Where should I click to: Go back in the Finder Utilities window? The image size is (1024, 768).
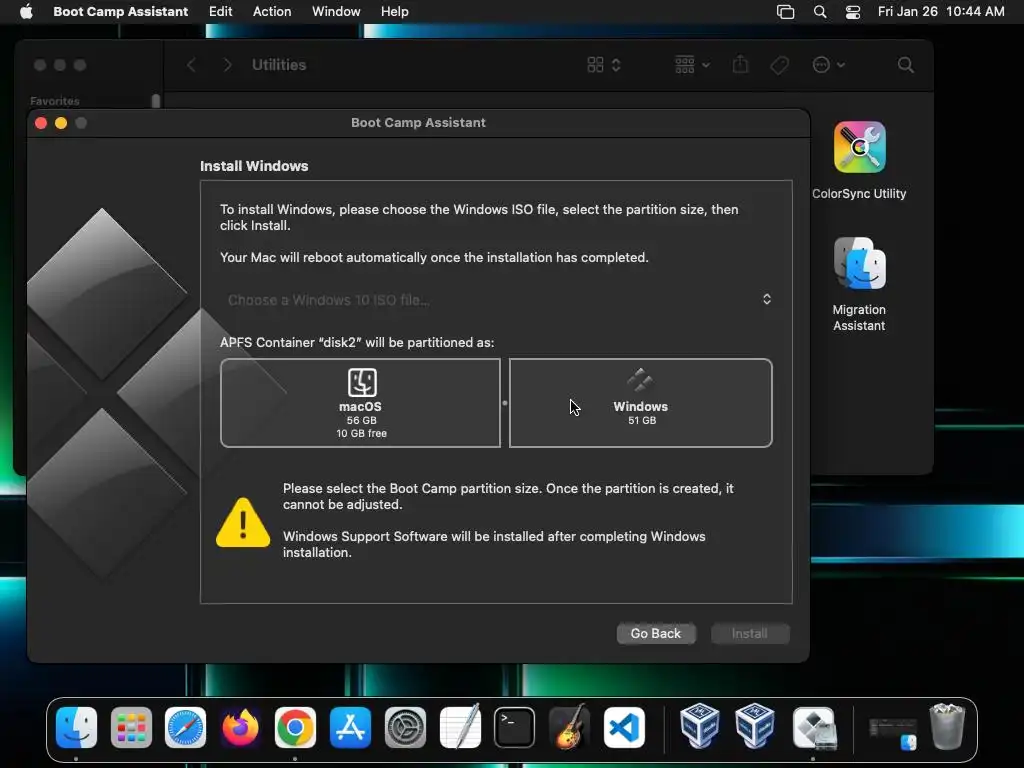coord(191,65)
